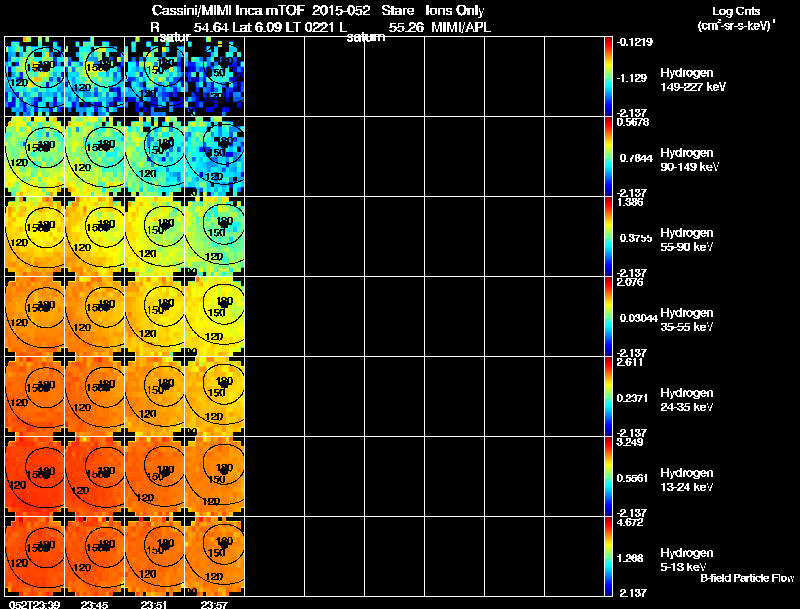
Task: Click the 'Hydrogen 90-149 keV' label
Action: pyautogui.click(x=690, y=160)
